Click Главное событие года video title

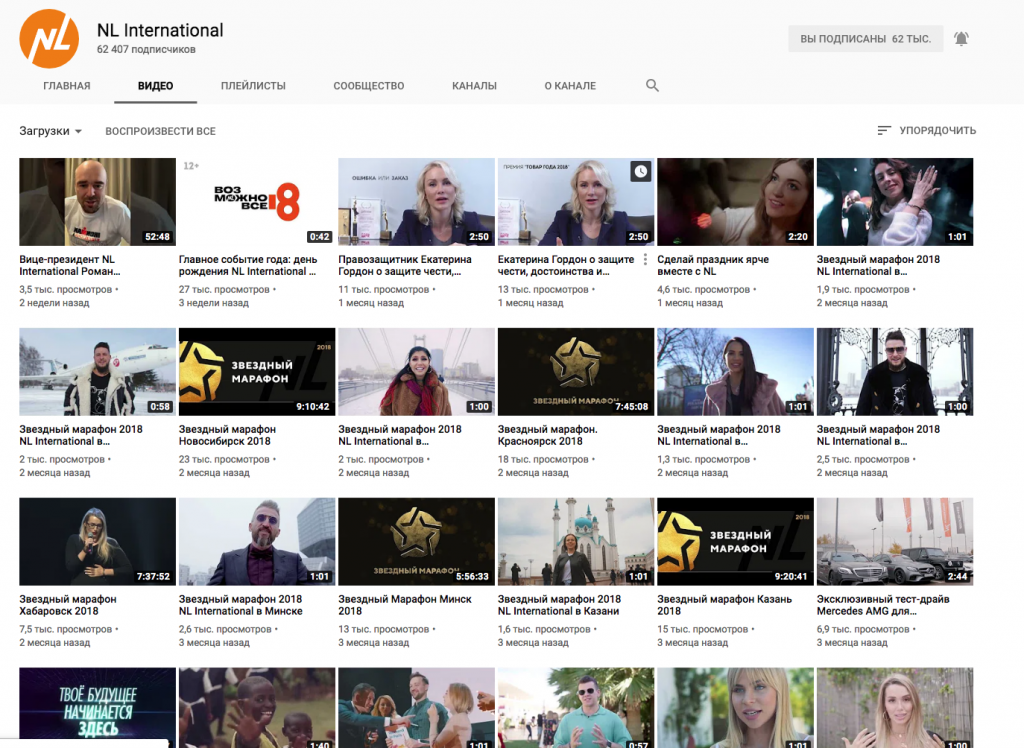[248, 265]
